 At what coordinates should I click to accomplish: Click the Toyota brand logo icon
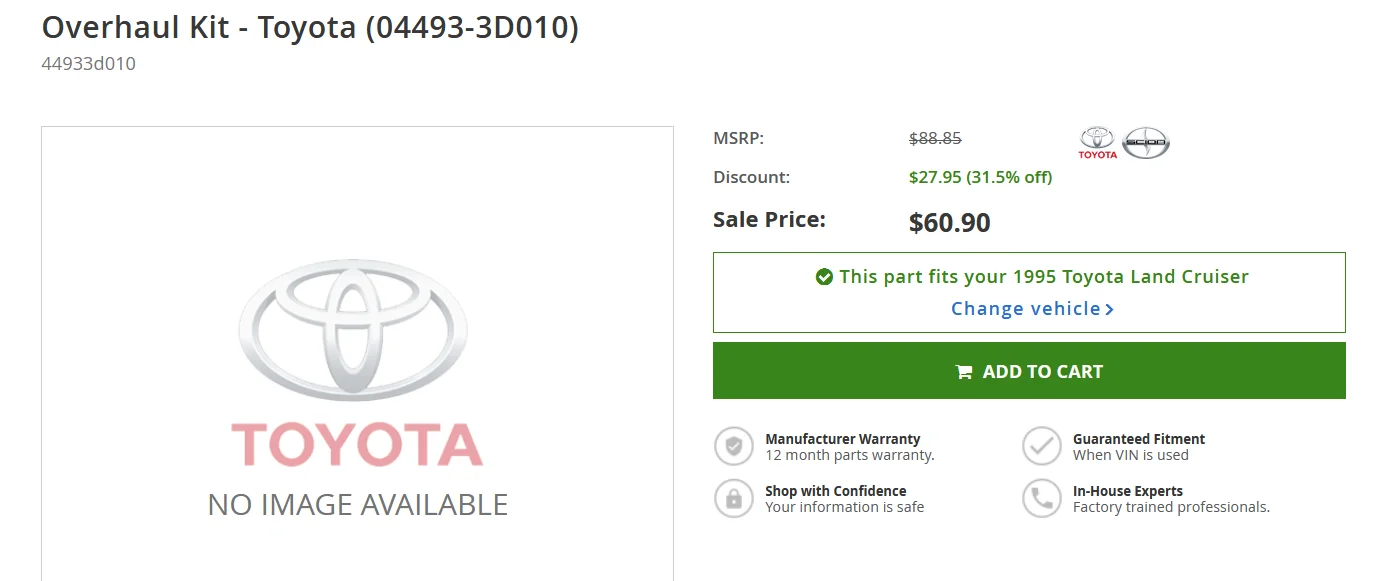click(1097, 142)
